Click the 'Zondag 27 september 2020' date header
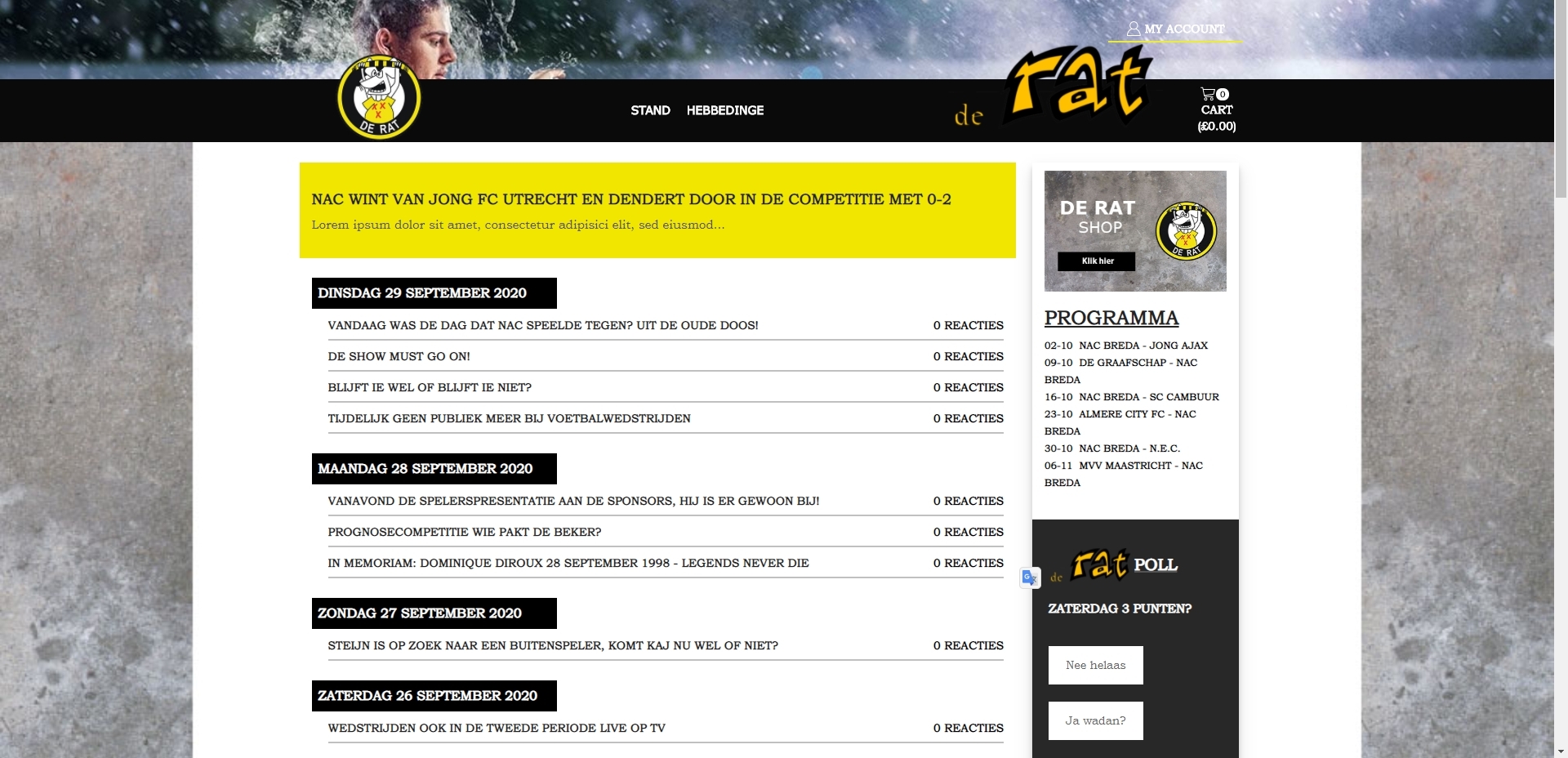The width and height of the screenshot is (1568, 758). click(x=434, y=613)
